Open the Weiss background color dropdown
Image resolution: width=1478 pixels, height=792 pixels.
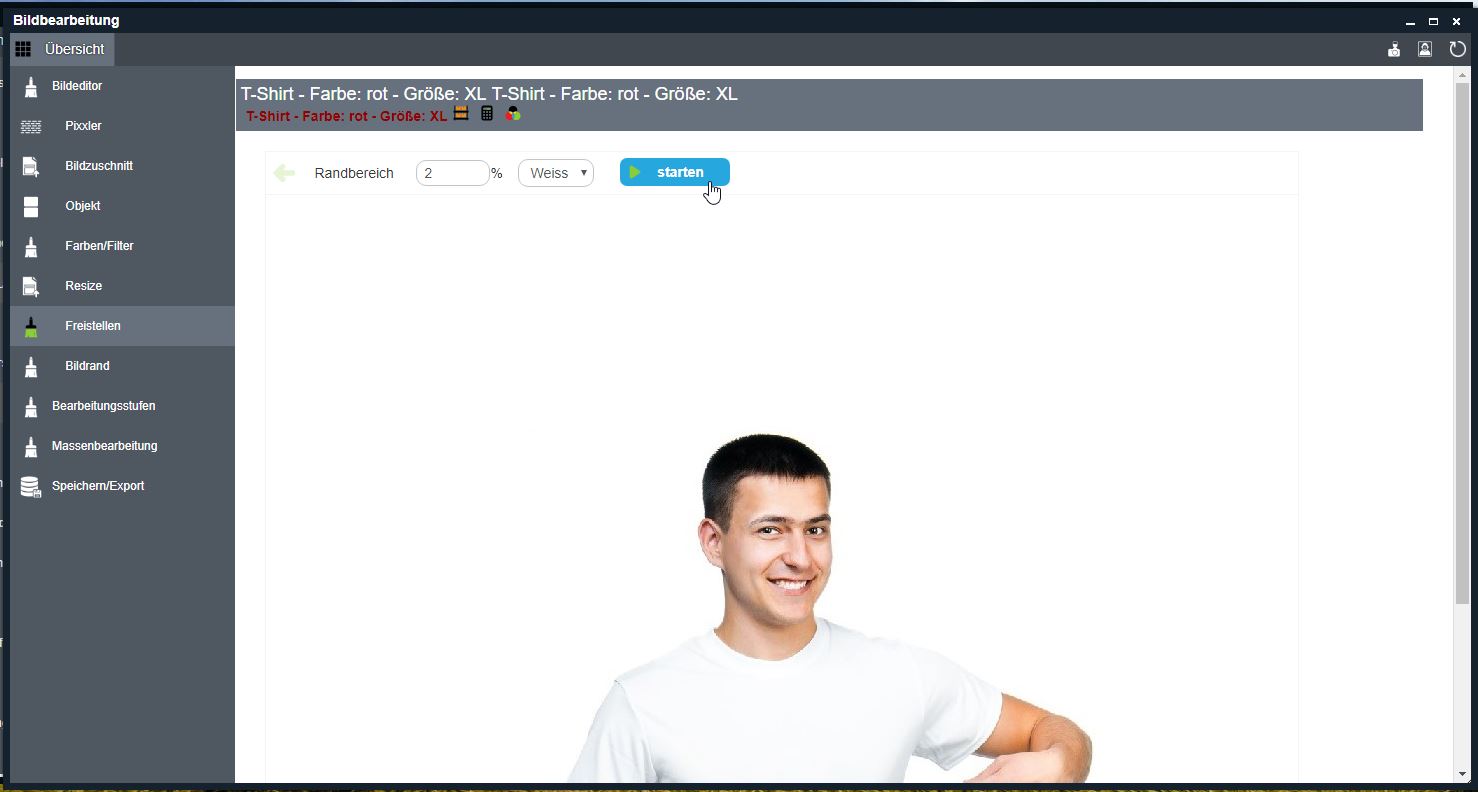click(556, 173)
